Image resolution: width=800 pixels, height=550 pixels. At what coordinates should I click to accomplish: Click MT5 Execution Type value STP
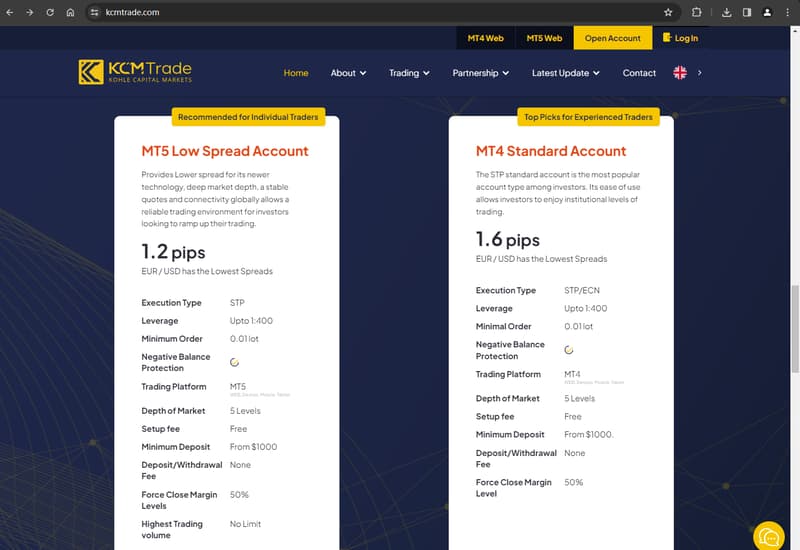237,303
